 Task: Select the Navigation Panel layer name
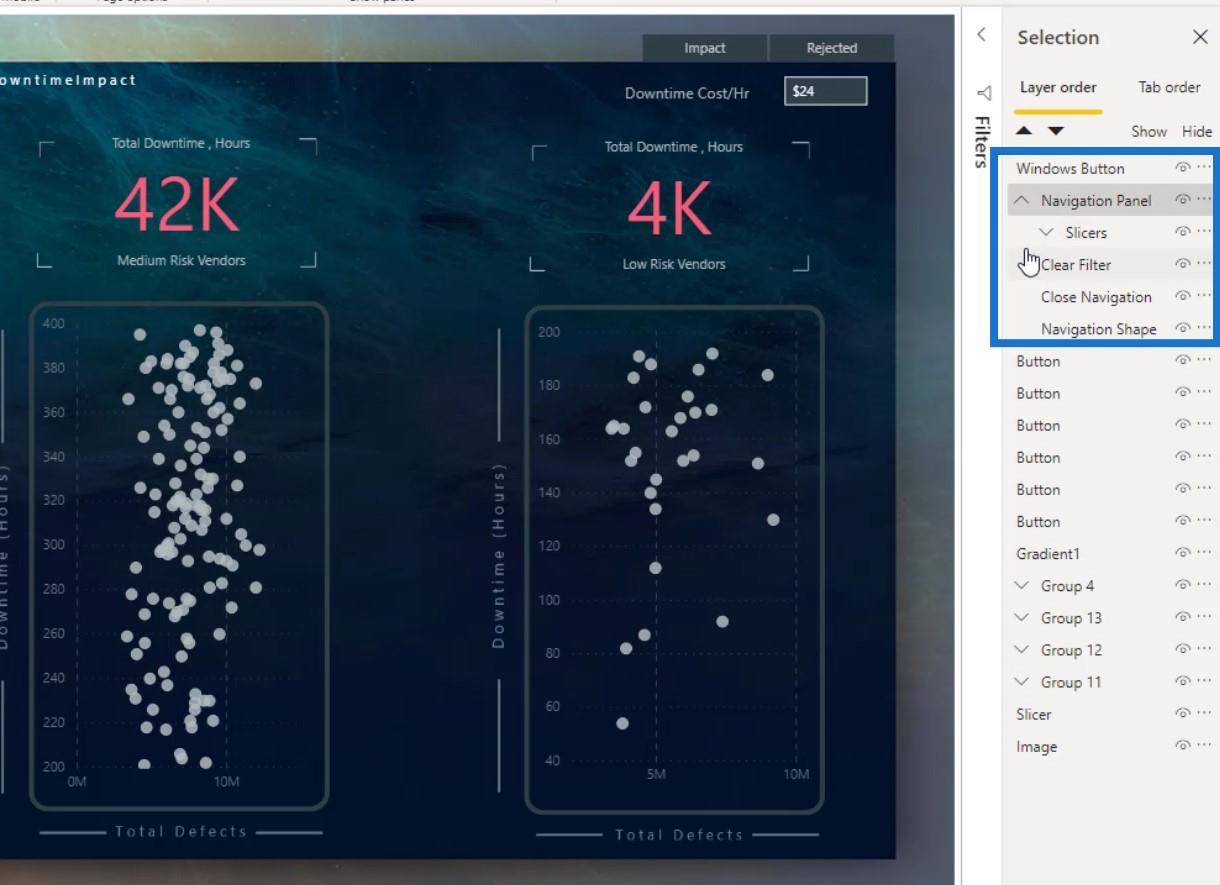pyautogui.click(x=1096, y=200)
